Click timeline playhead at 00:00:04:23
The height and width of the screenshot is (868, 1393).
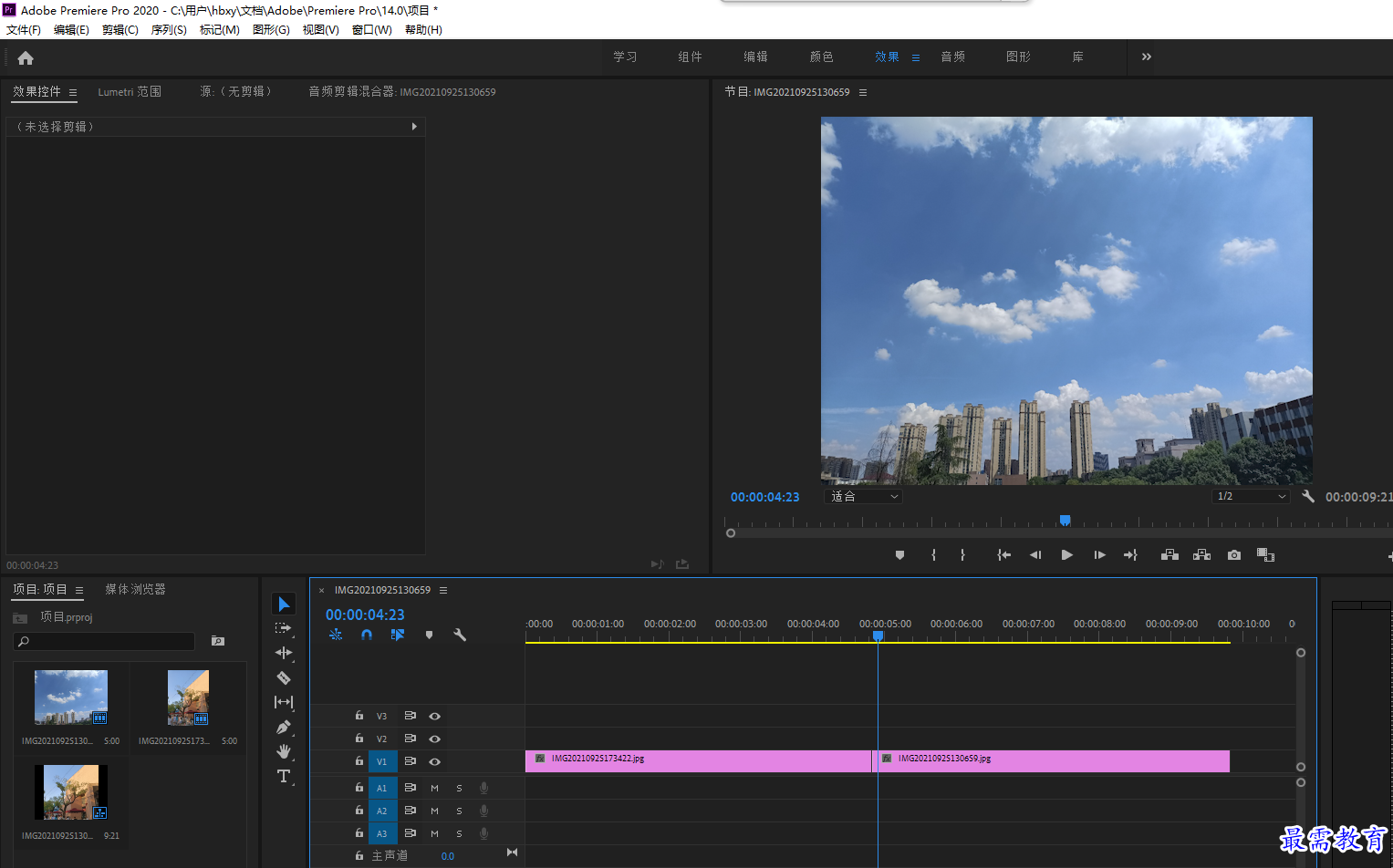tap(878, 635)
